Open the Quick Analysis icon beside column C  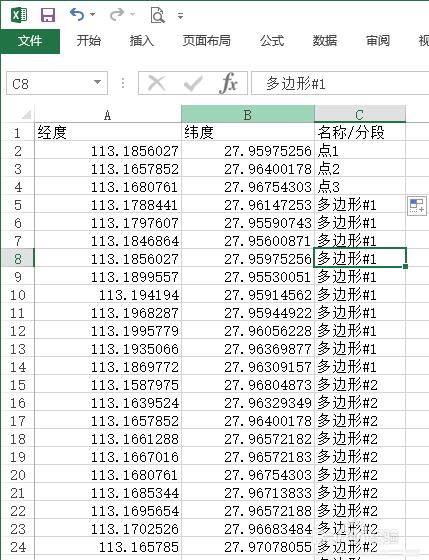(x=416, y=206)
